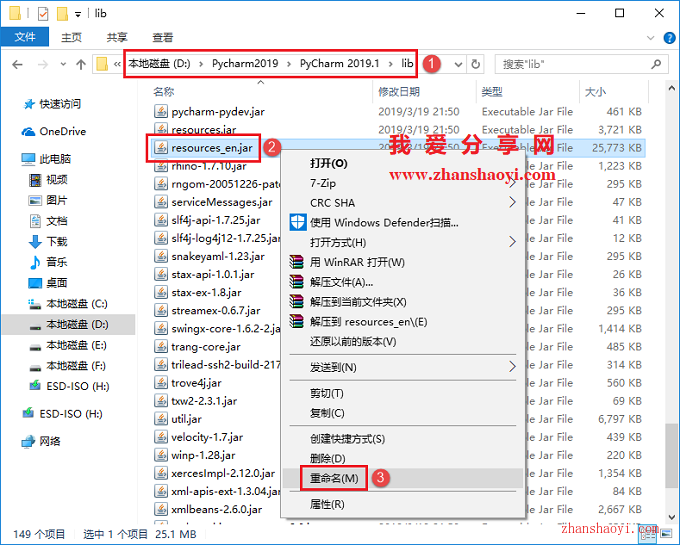Click the Desktop icon in sidebar
The width and height of the screenshot is (680, 545).
tap(35, 283)
